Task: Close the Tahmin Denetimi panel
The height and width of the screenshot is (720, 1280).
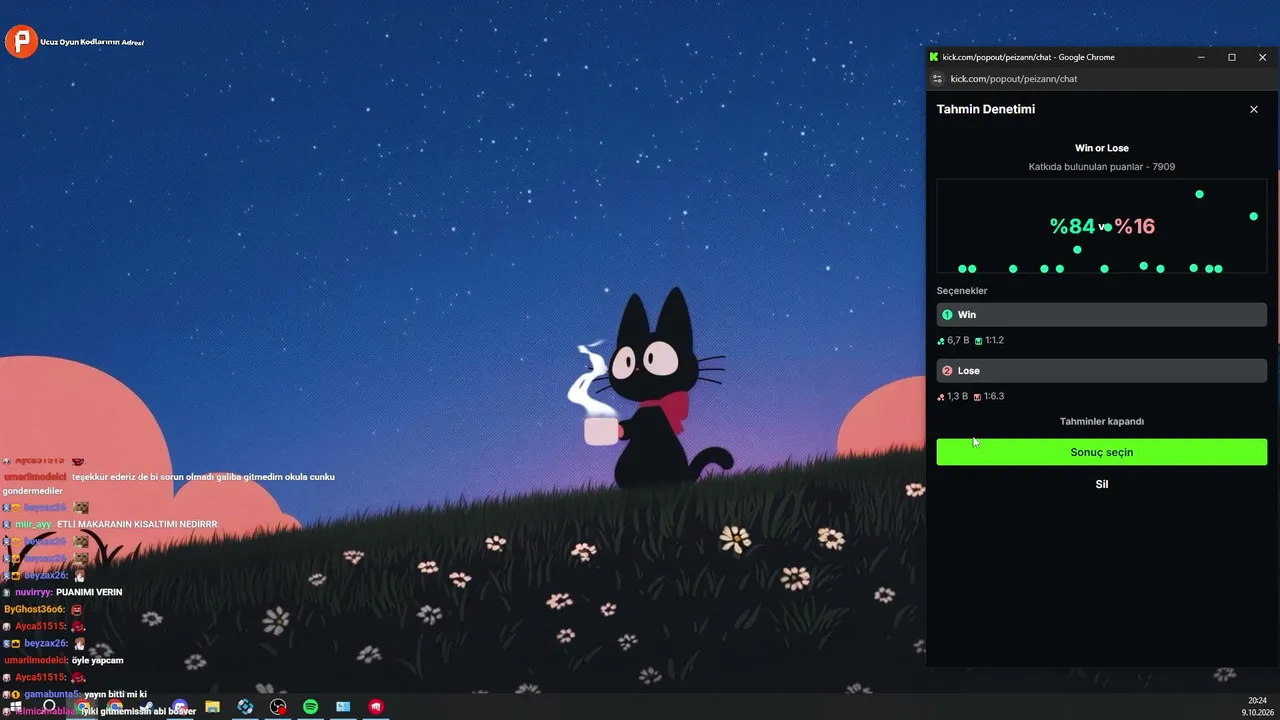Action: [1254, 109]
